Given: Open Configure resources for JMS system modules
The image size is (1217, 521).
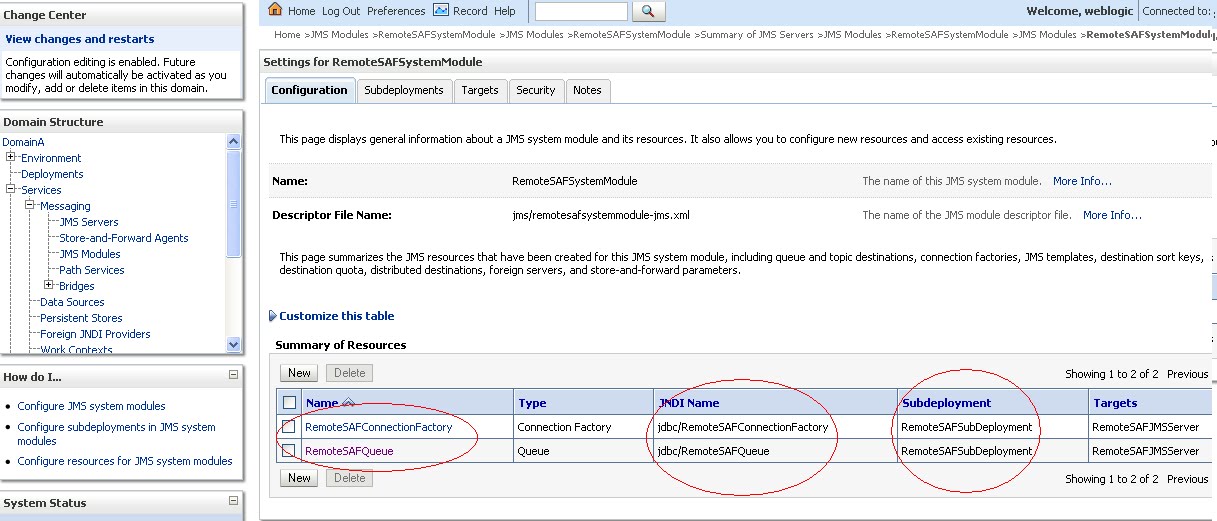Looking at the screenshot, I should point(124,461).
